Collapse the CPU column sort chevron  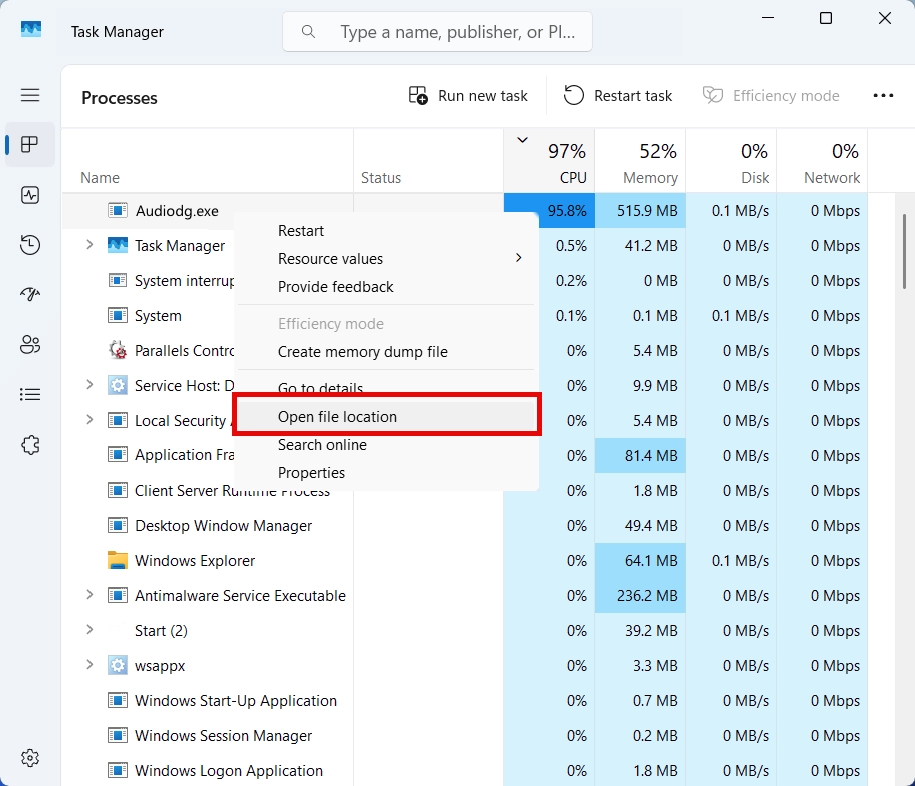coord(522,141)
